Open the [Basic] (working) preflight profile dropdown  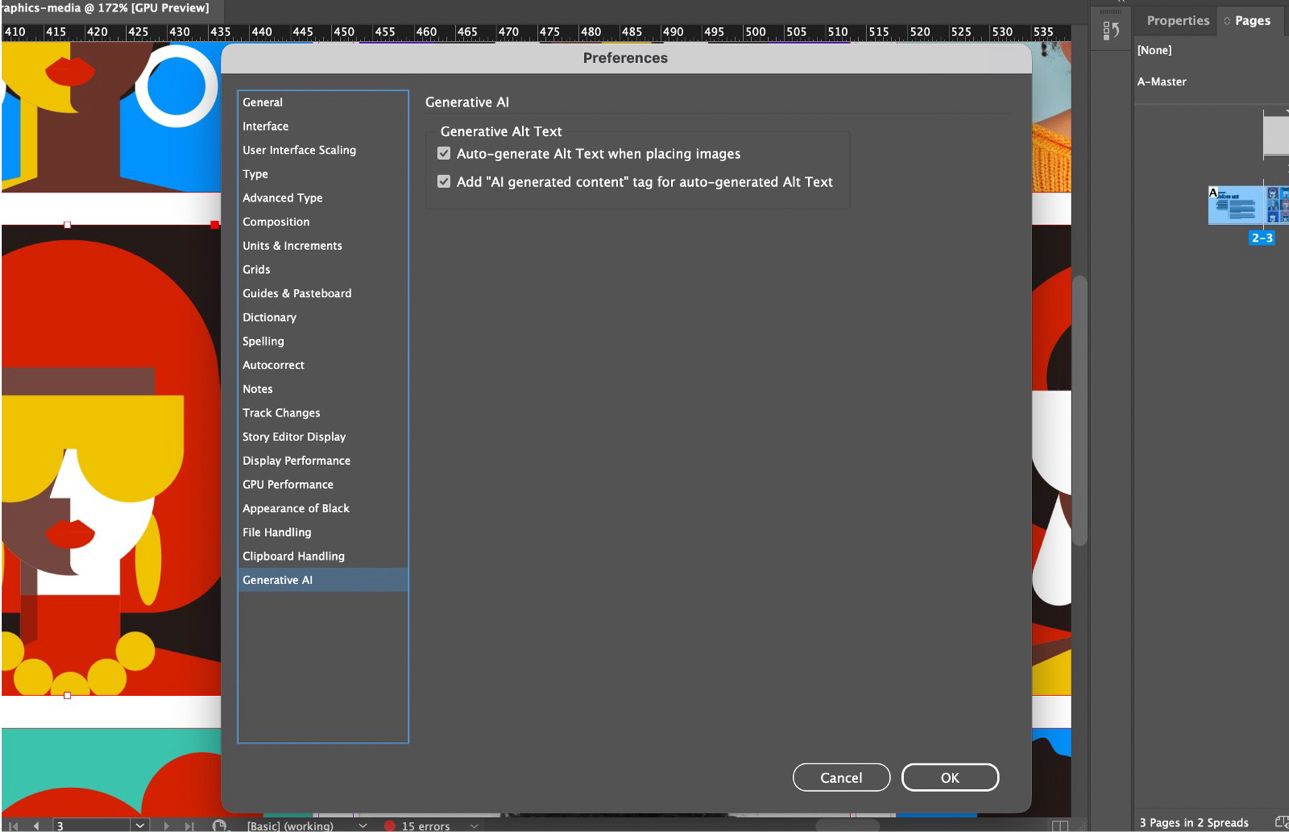tap(362, 827)
